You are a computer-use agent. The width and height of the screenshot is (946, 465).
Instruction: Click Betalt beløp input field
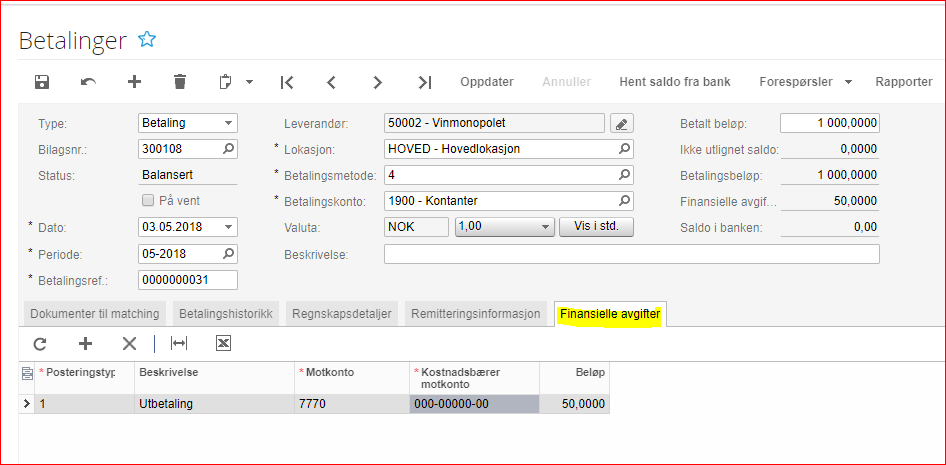coord(830,123)
